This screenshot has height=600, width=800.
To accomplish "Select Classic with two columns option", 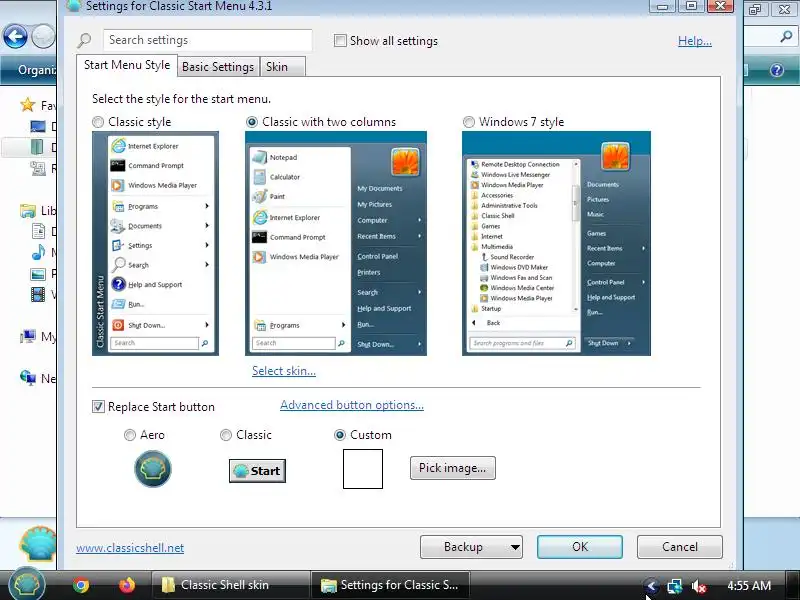I will pos(252,122).
